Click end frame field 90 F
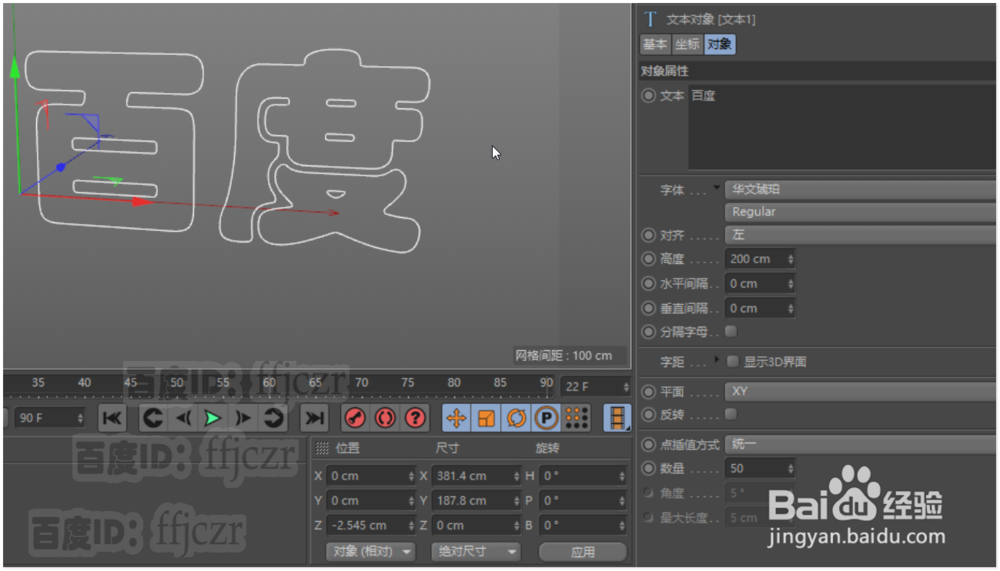1000x571 pixels. 47,419
